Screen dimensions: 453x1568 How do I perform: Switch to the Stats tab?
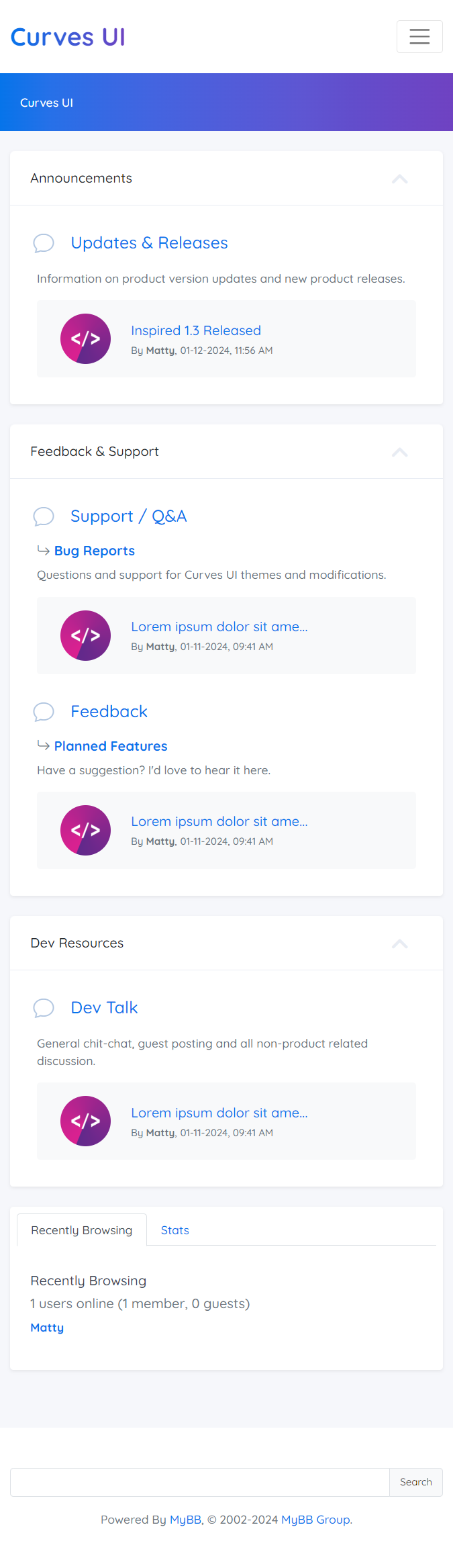point(174,1230)
